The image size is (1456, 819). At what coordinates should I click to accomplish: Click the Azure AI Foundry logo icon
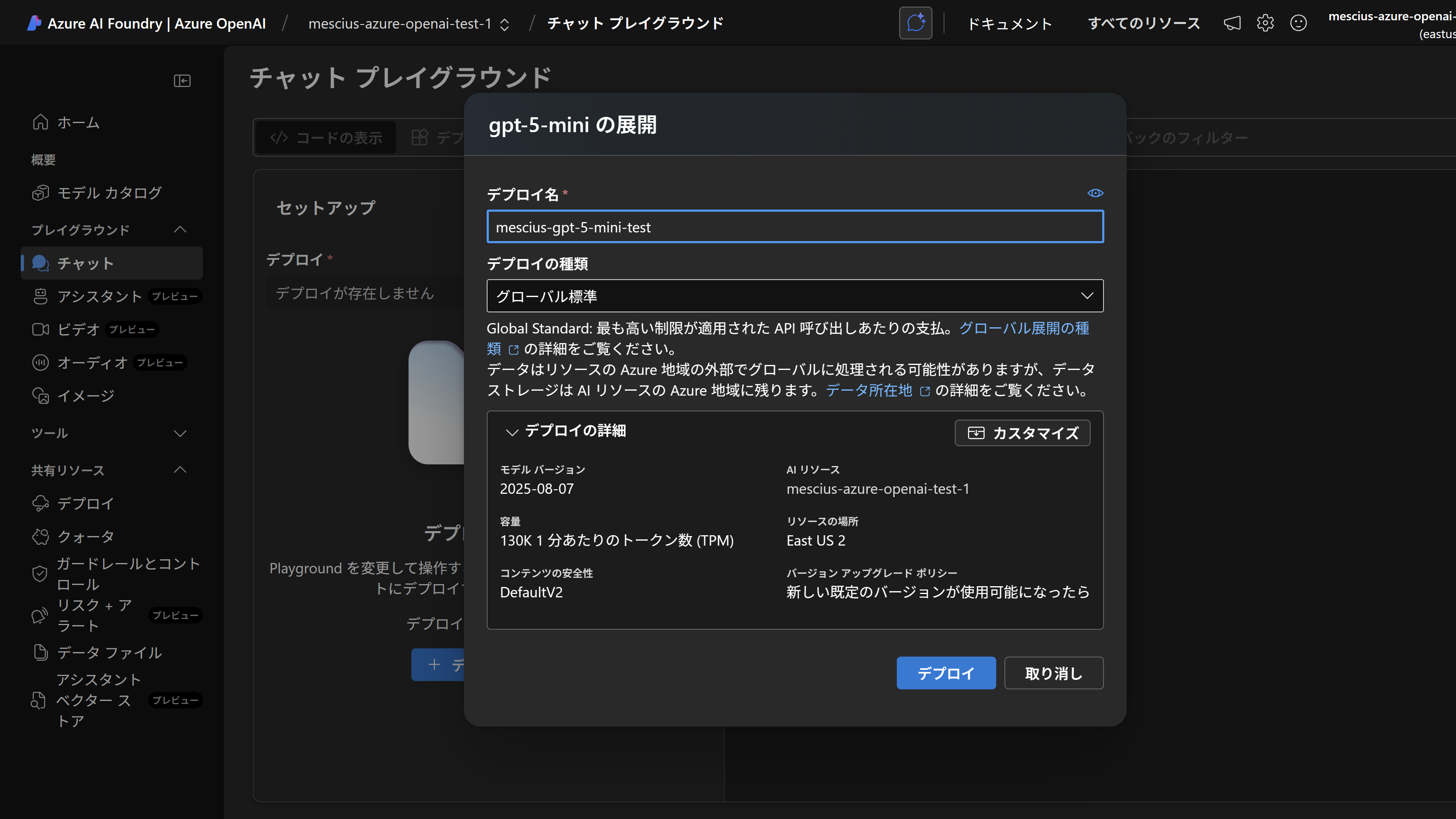point(34,23)
